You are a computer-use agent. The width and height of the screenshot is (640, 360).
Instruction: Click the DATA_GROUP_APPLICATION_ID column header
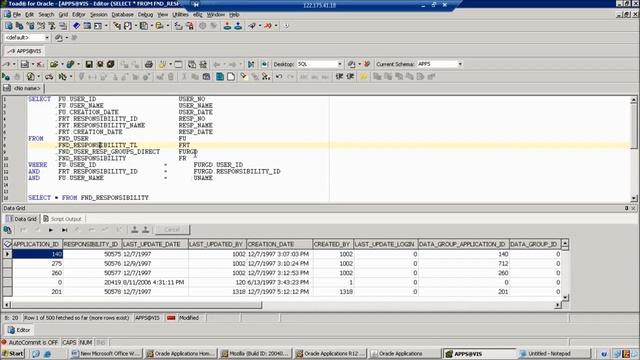464,244
